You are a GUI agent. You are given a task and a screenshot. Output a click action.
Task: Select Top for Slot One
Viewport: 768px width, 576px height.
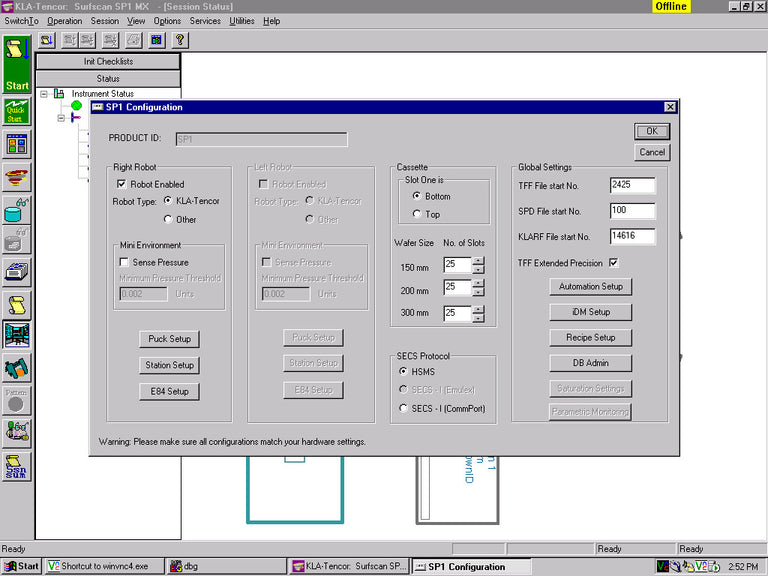coord(417,214)
